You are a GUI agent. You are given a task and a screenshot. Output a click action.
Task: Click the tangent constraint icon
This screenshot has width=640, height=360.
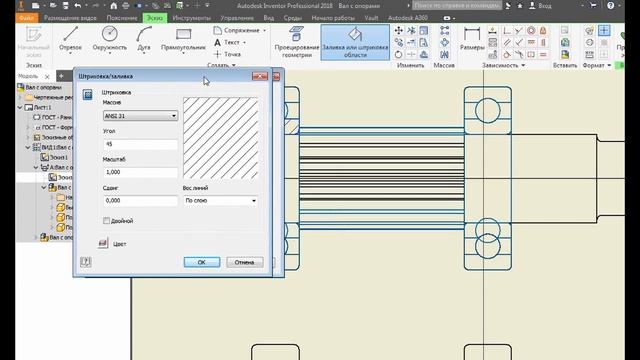point(507,54)
